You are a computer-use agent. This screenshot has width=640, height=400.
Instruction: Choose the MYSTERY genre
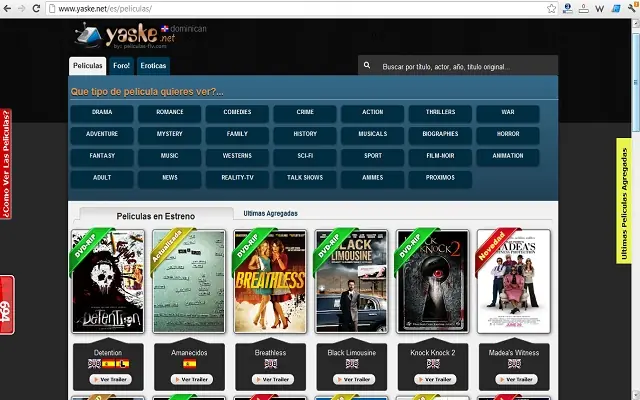click(169, 135)
